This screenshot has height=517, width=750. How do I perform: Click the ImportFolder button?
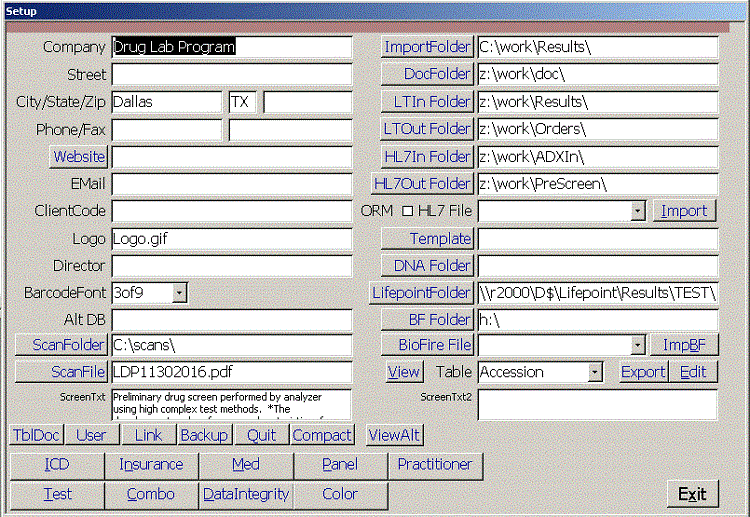point(427,47)
